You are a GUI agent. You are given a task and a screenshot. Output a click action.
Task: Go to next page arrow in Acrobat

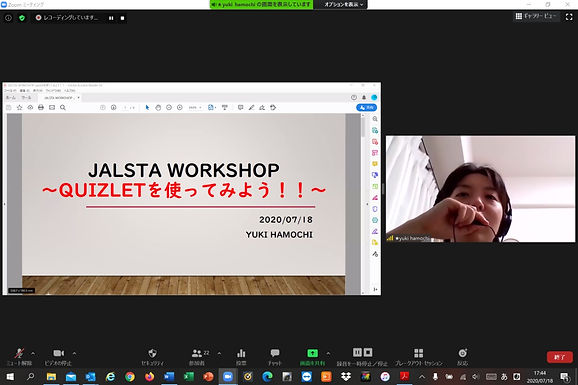(114, 107)
